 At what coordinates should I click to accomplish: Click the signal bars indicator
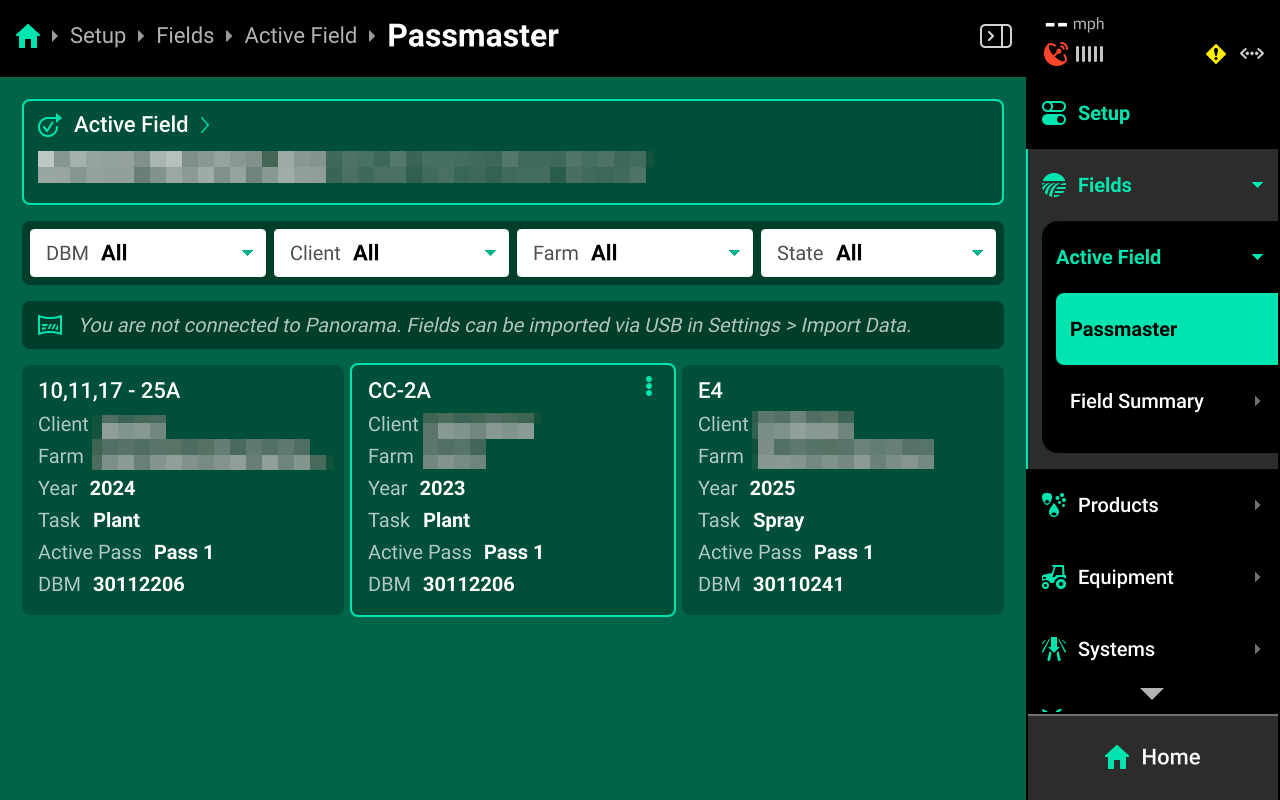point(1090,54)
